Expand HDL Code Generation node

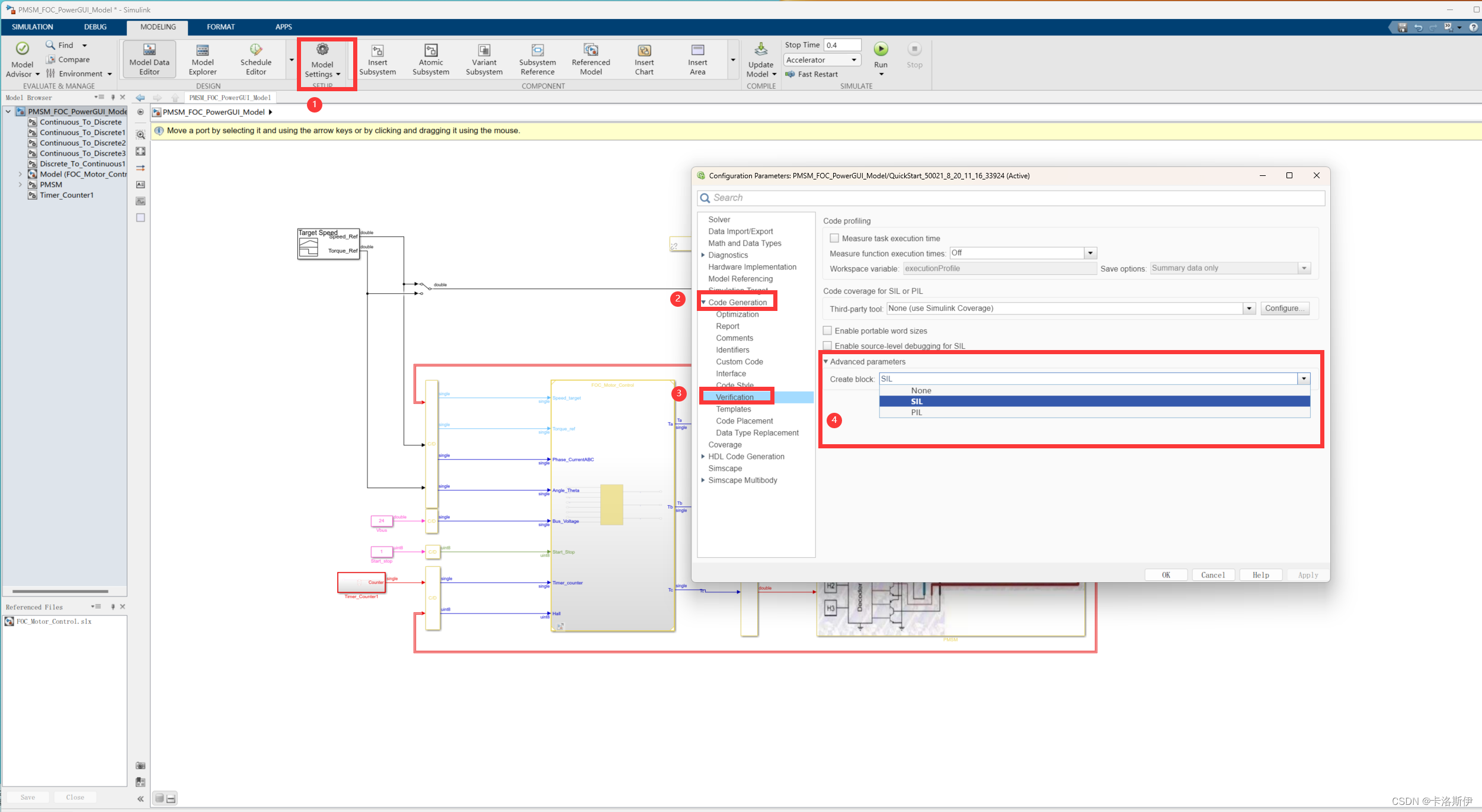[x=703, y=457]
